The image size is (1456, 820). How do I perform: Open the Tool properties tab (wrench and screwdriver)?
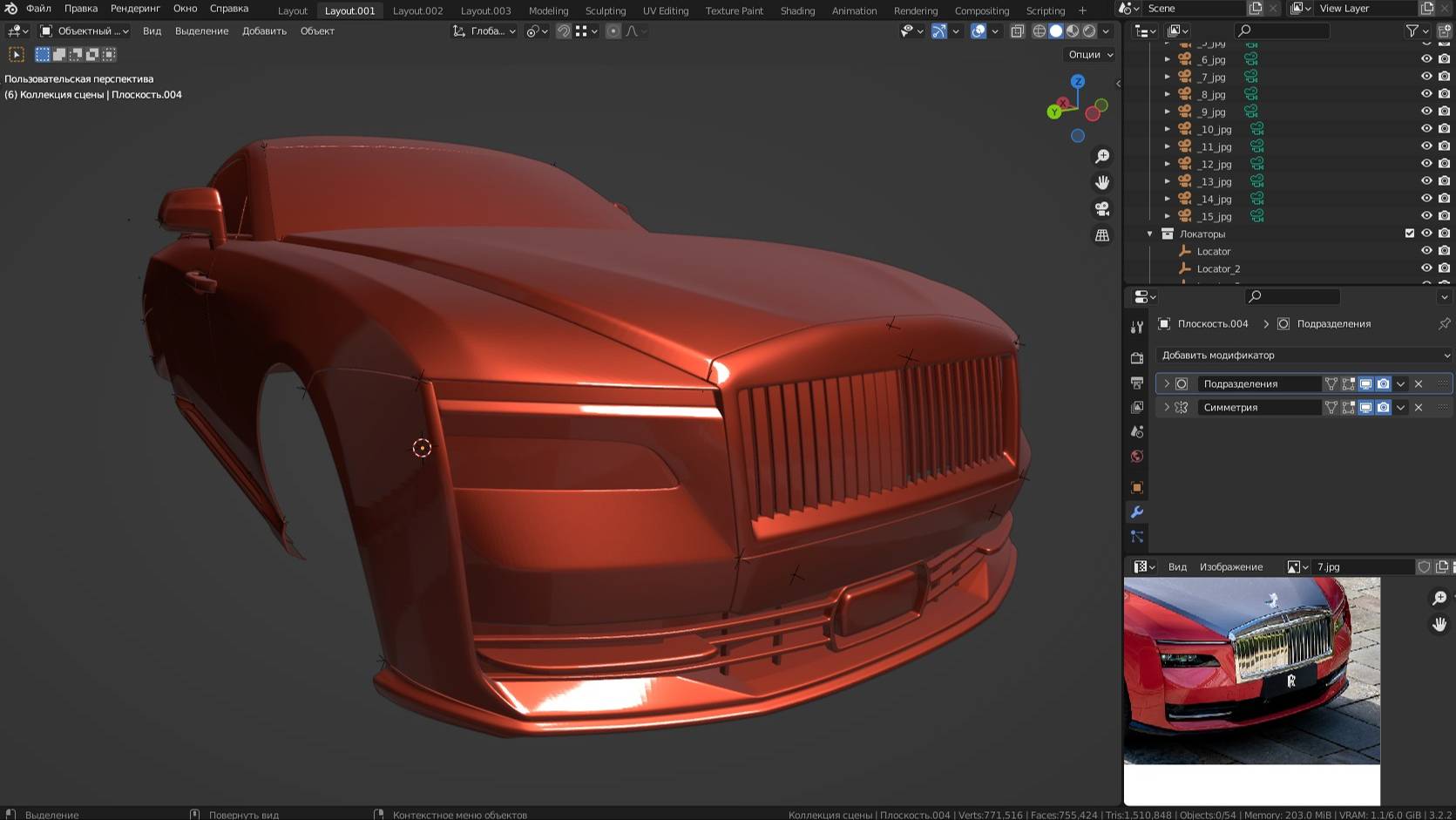click(1137, 327)
